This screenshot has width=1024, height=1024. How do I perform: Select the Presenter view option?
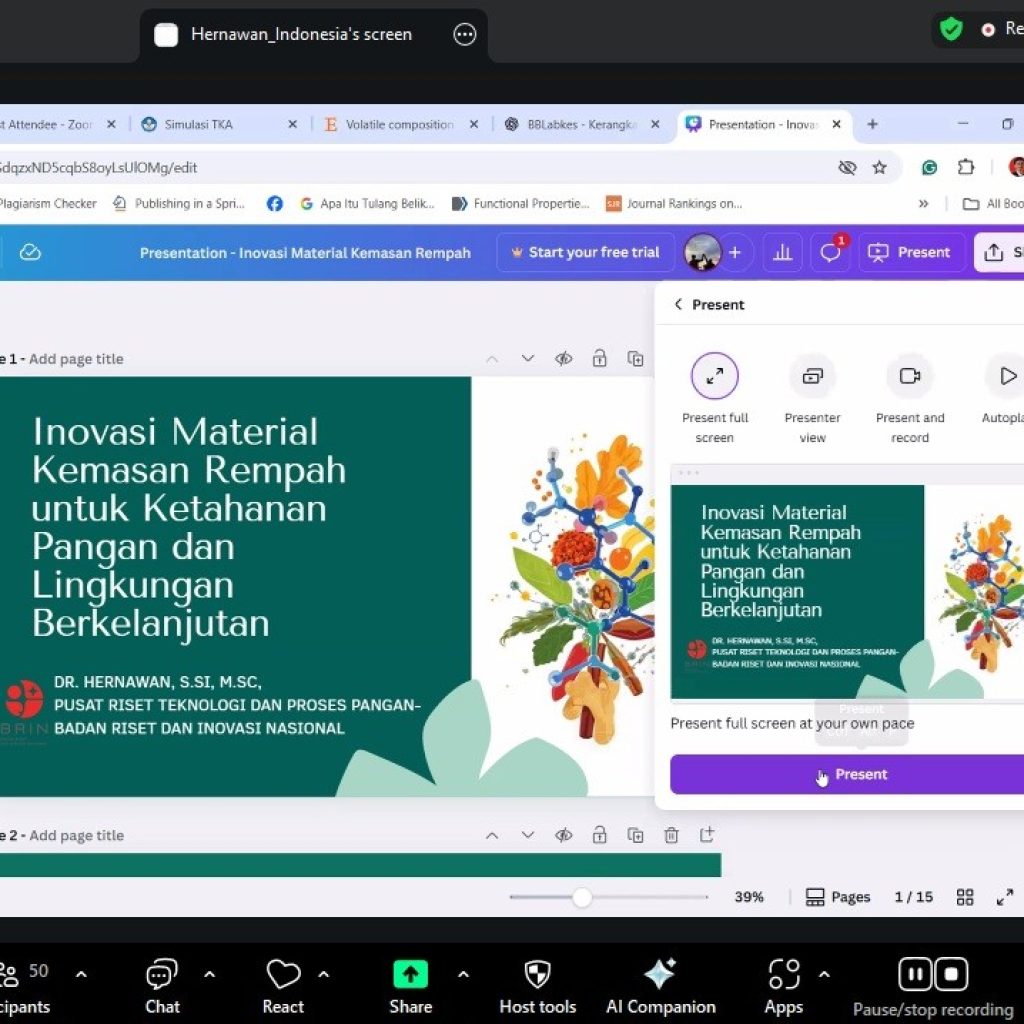tap(812, 377)
